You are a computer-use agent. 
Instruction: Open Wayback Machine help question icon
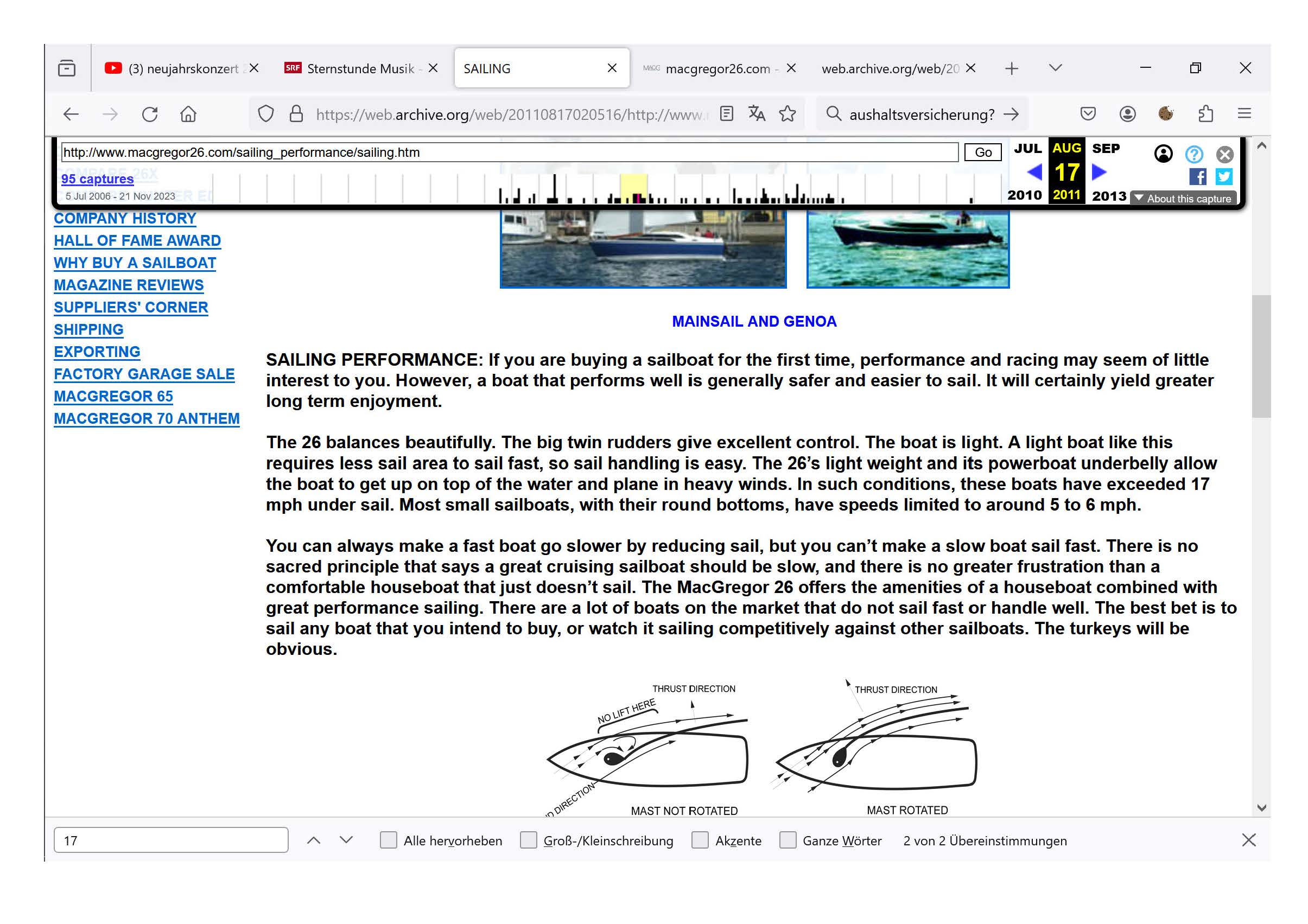coord(1193,155)
